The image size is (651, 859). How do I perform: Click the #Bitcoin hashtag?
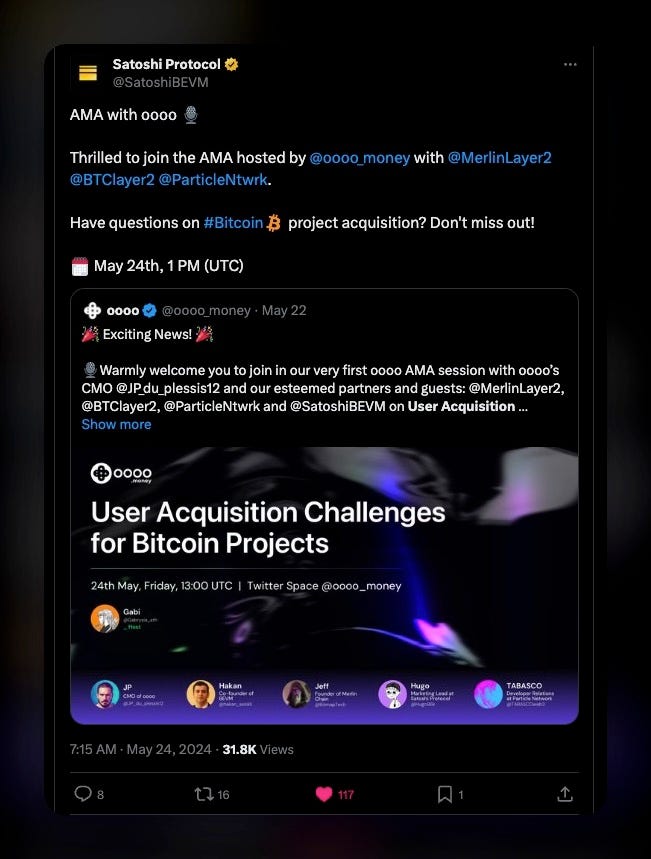[233, 223]
